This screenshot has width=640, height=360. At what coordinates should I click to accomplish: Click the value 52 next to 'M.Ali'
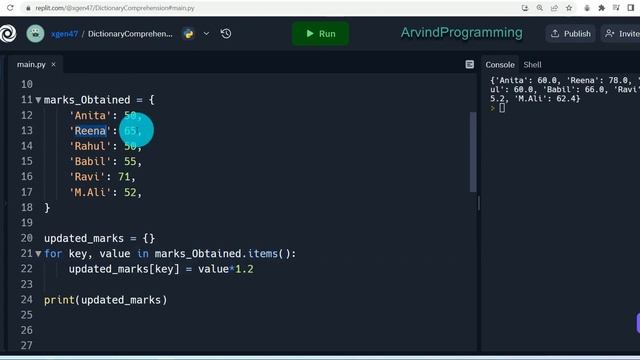(130, 192)
